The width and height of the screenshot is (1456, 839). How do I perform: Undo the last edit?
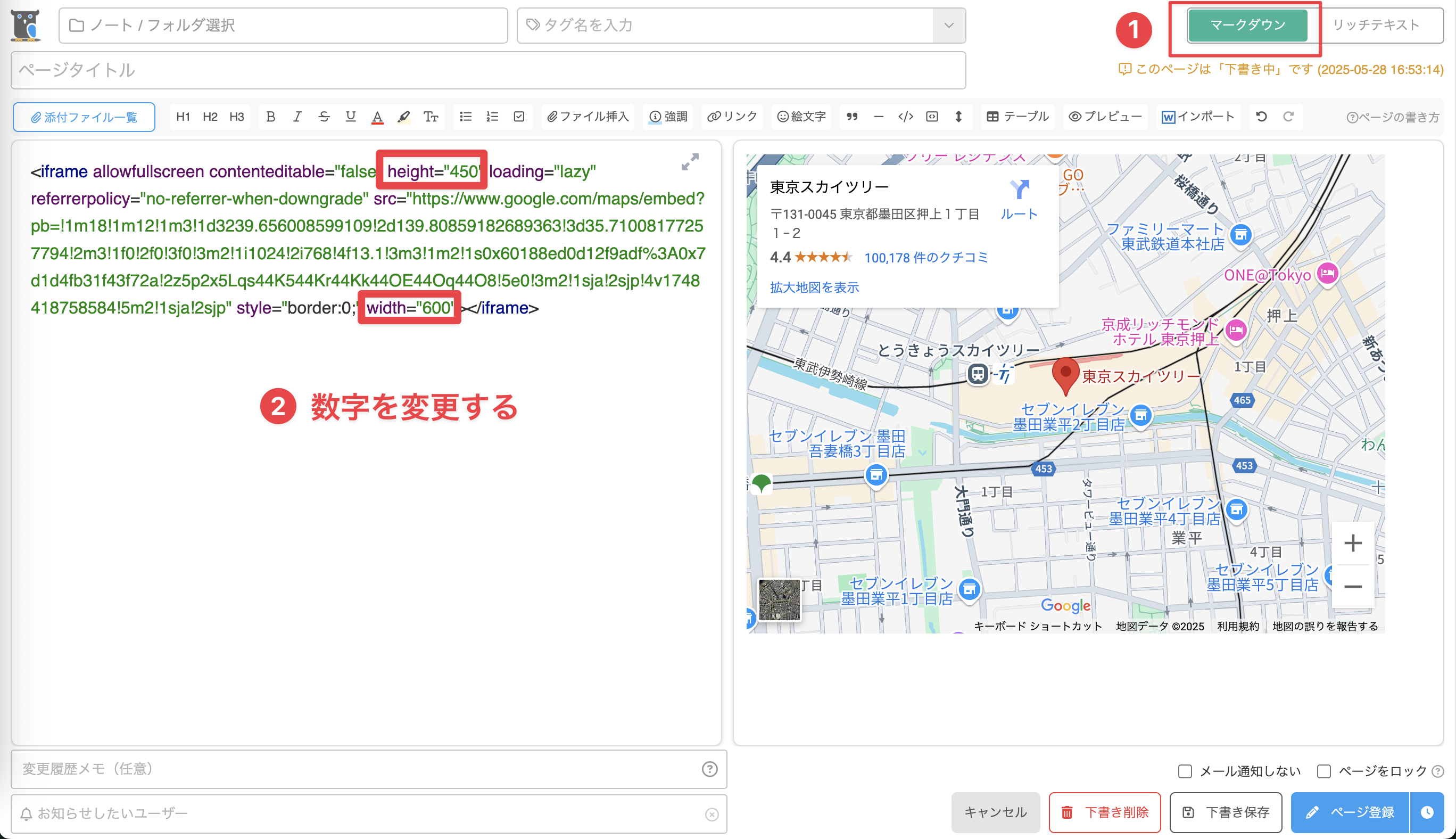pyautogui.click(x=1261, y=117)
